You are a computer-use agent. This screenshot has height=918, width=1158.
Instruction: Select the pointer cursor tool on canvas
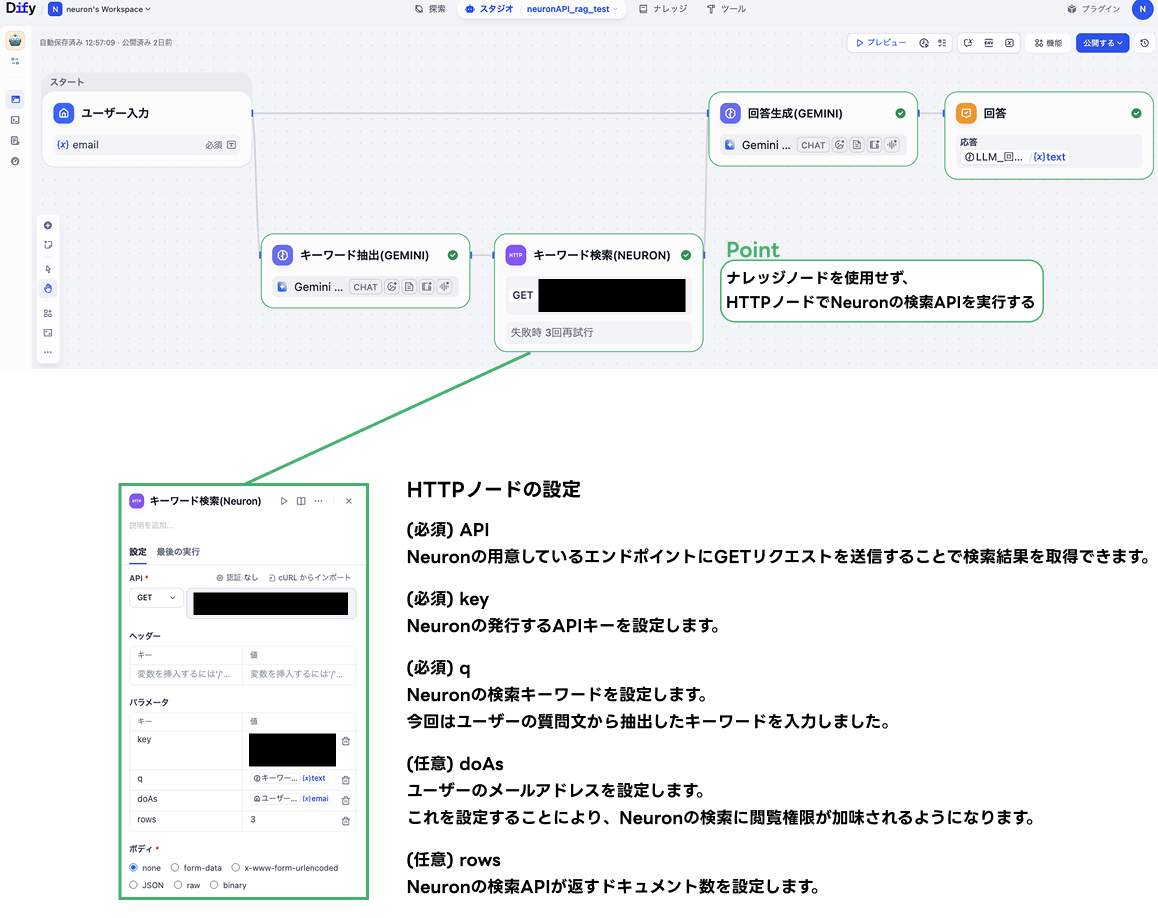pyautogui.click(x=48, y=267)
